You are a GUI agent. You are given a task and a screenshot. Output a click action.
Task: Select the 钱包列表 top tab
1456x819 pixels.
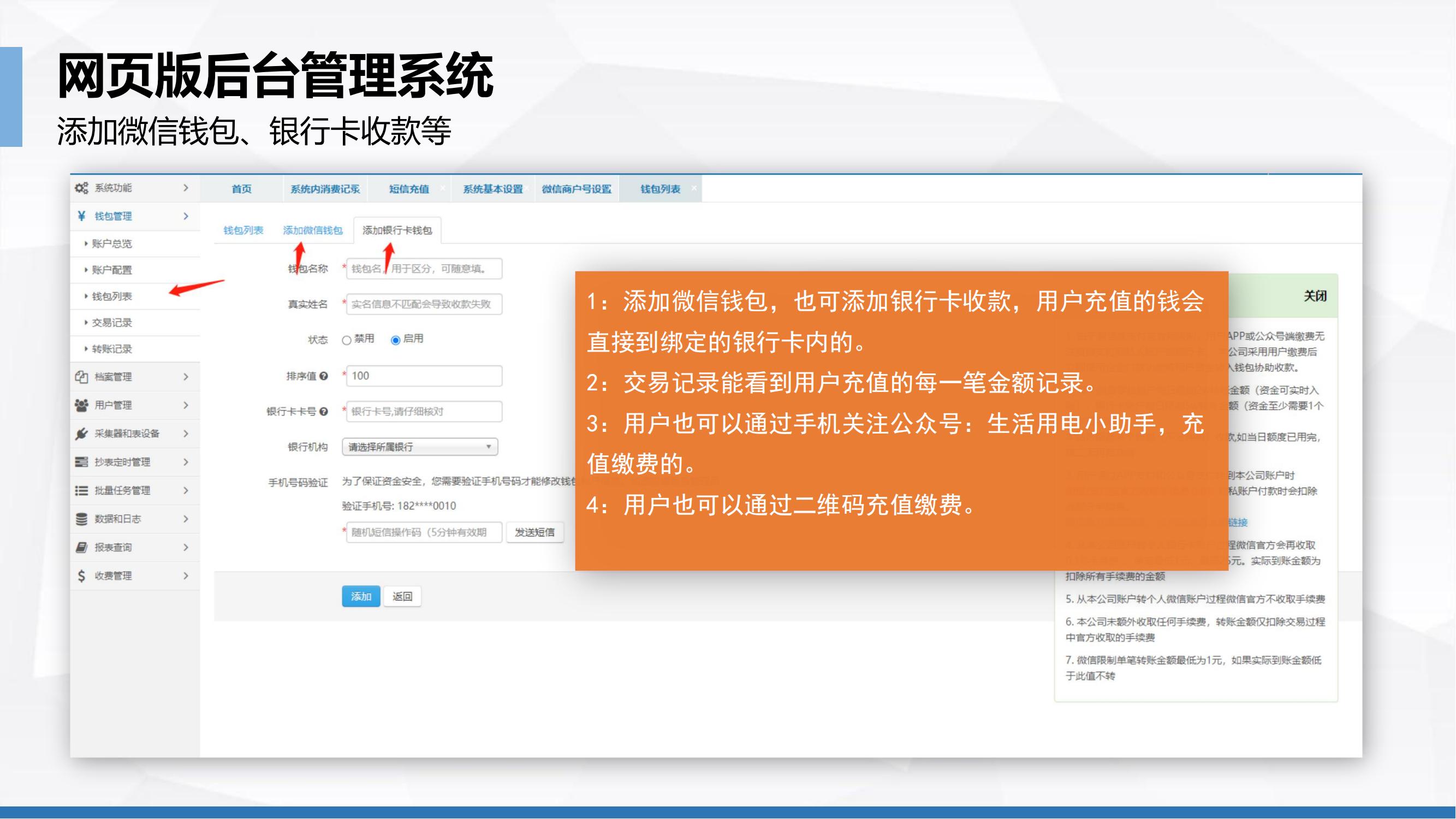tap(660, 189)
